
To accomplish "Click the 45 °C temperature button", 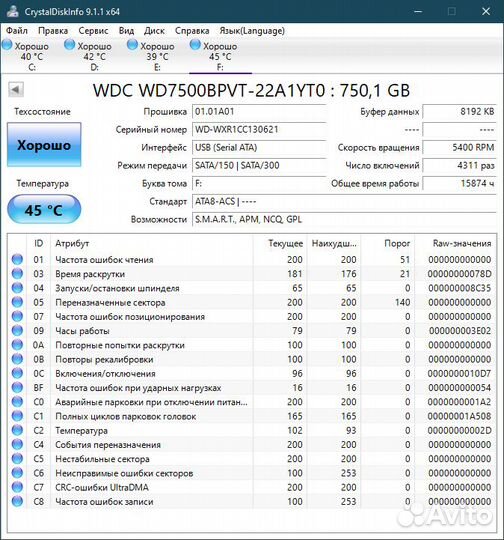I will click(x=44, y=209).
